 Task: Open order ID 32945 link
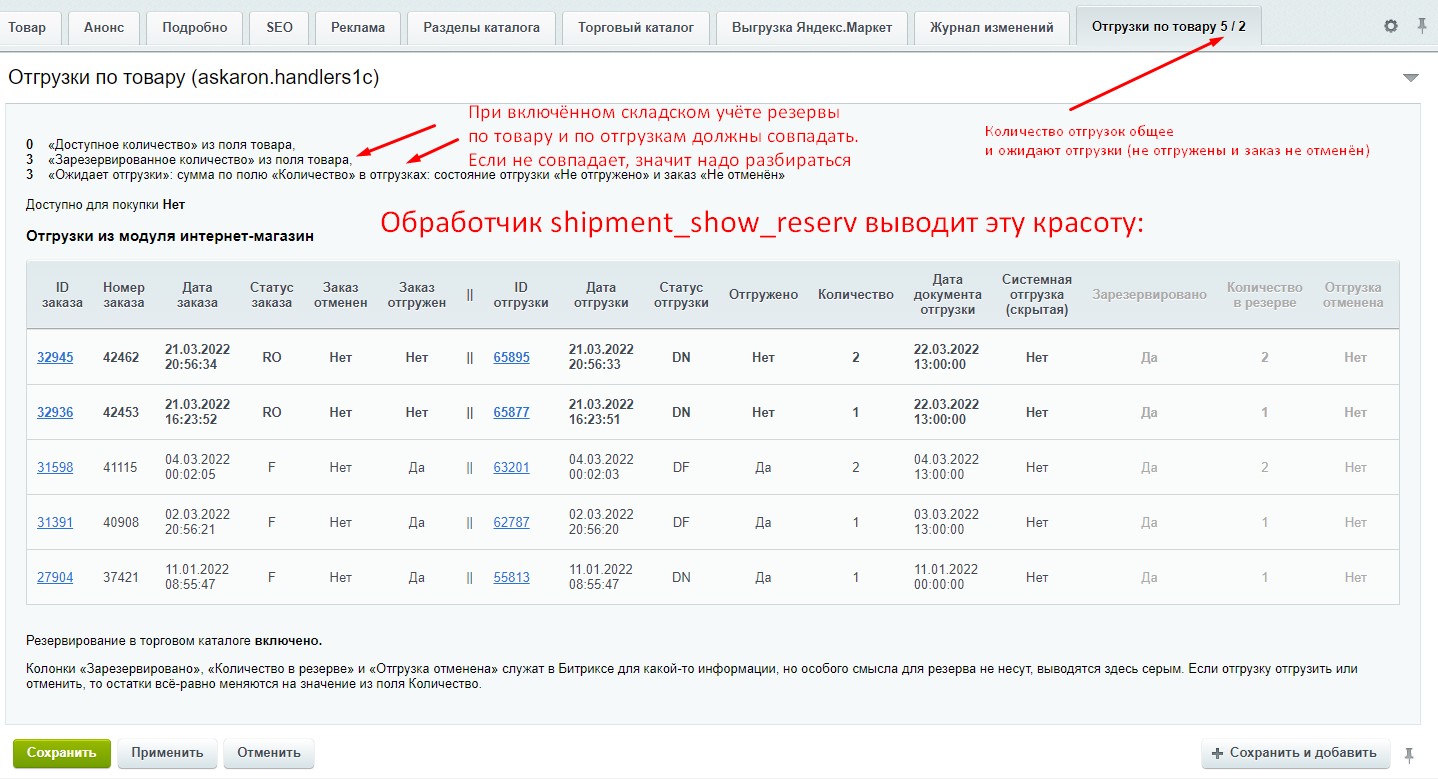[55, 357]
